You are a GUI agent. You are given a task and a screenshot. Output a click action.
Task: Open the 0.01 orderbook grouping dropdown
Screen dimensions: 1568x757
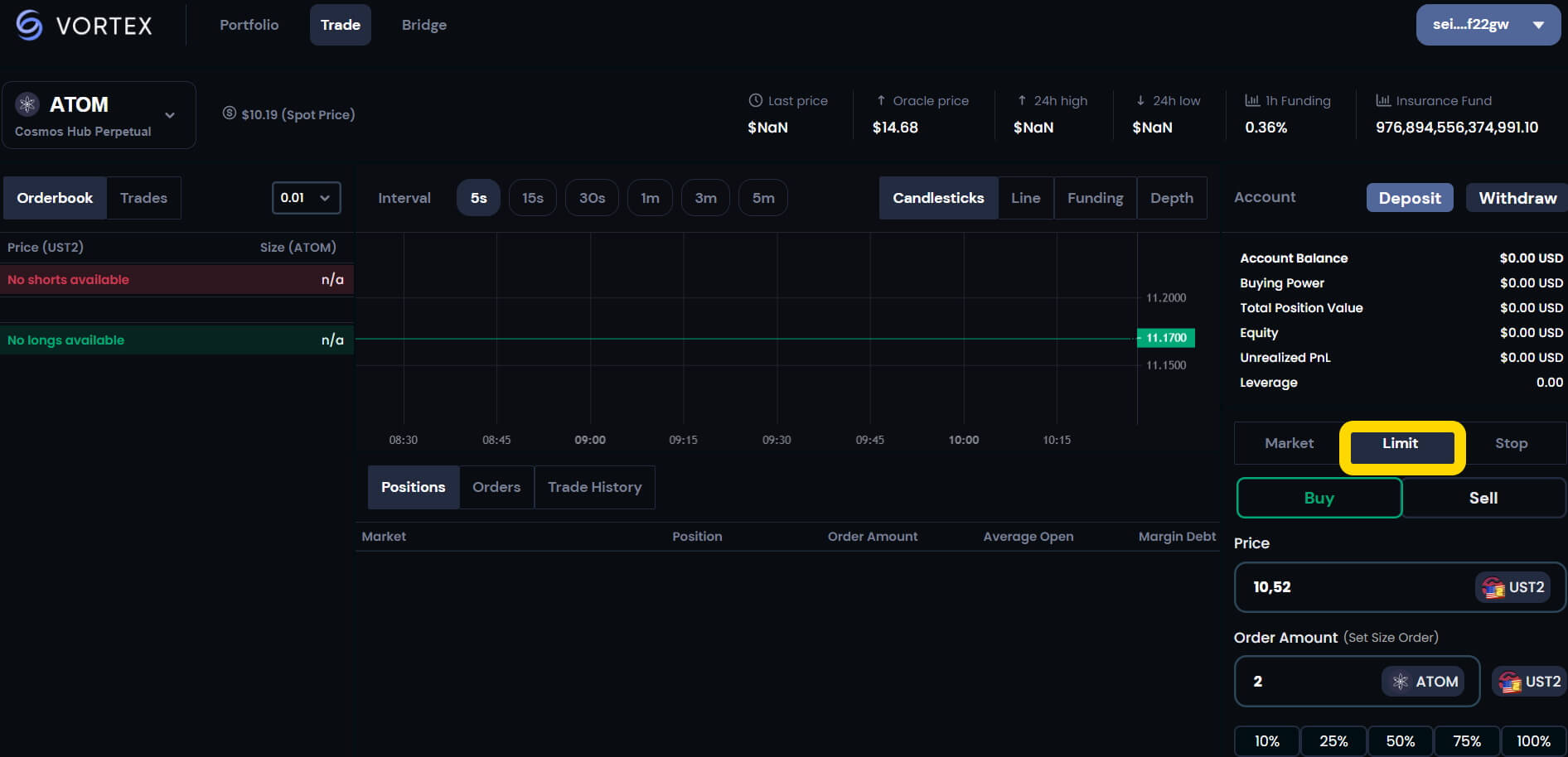coord(306,198)
